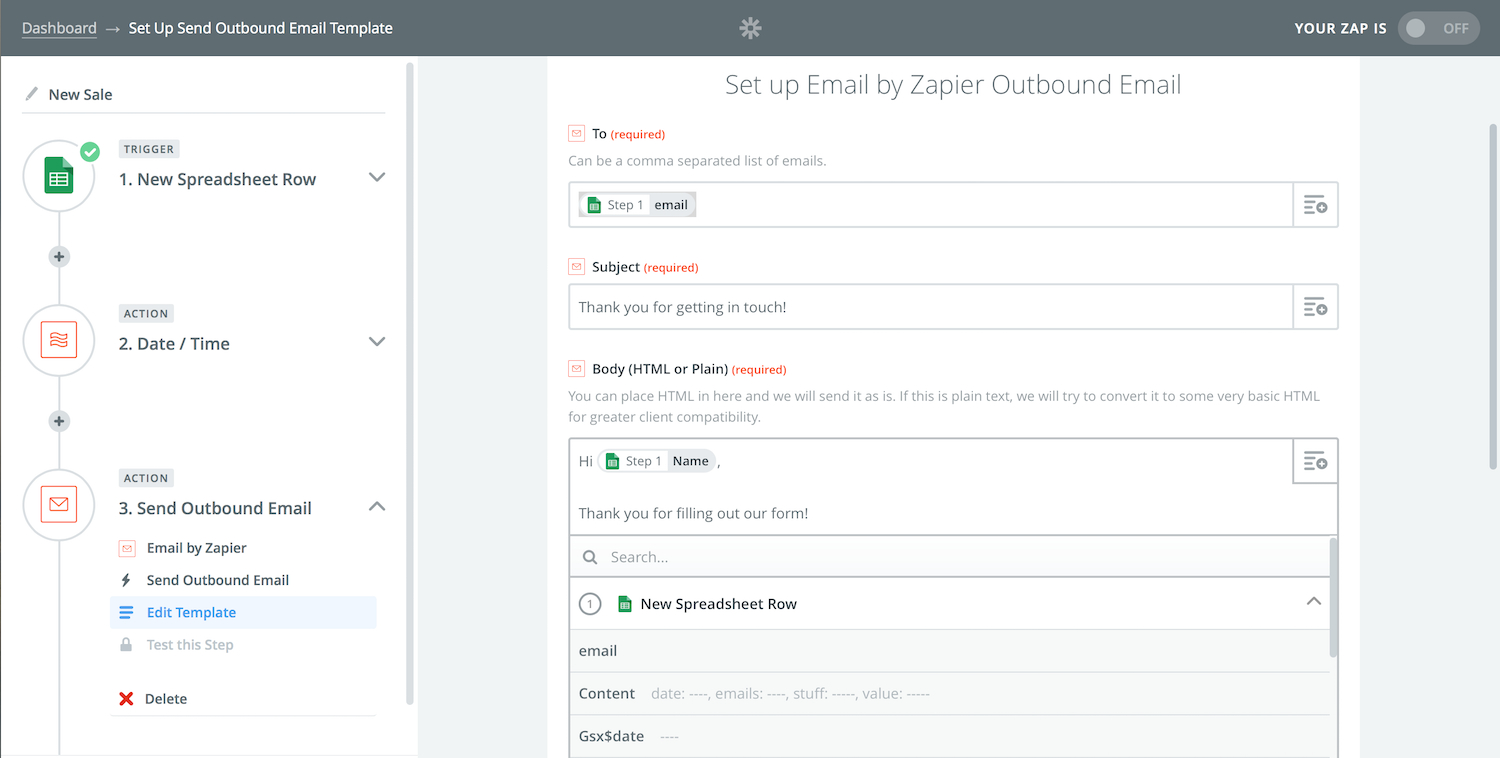Open the field insert icon beside the To field
The width and height of the screenshot is (1500, 758).
coord(1315,204)
